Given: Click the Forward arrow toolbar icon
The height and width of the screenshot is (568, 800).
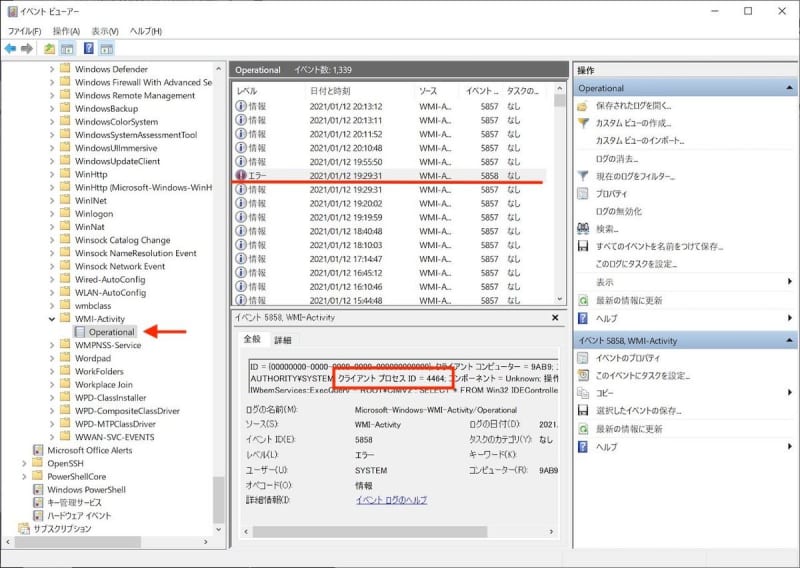Looking at the screenshot, I should (x=27, y=48).
